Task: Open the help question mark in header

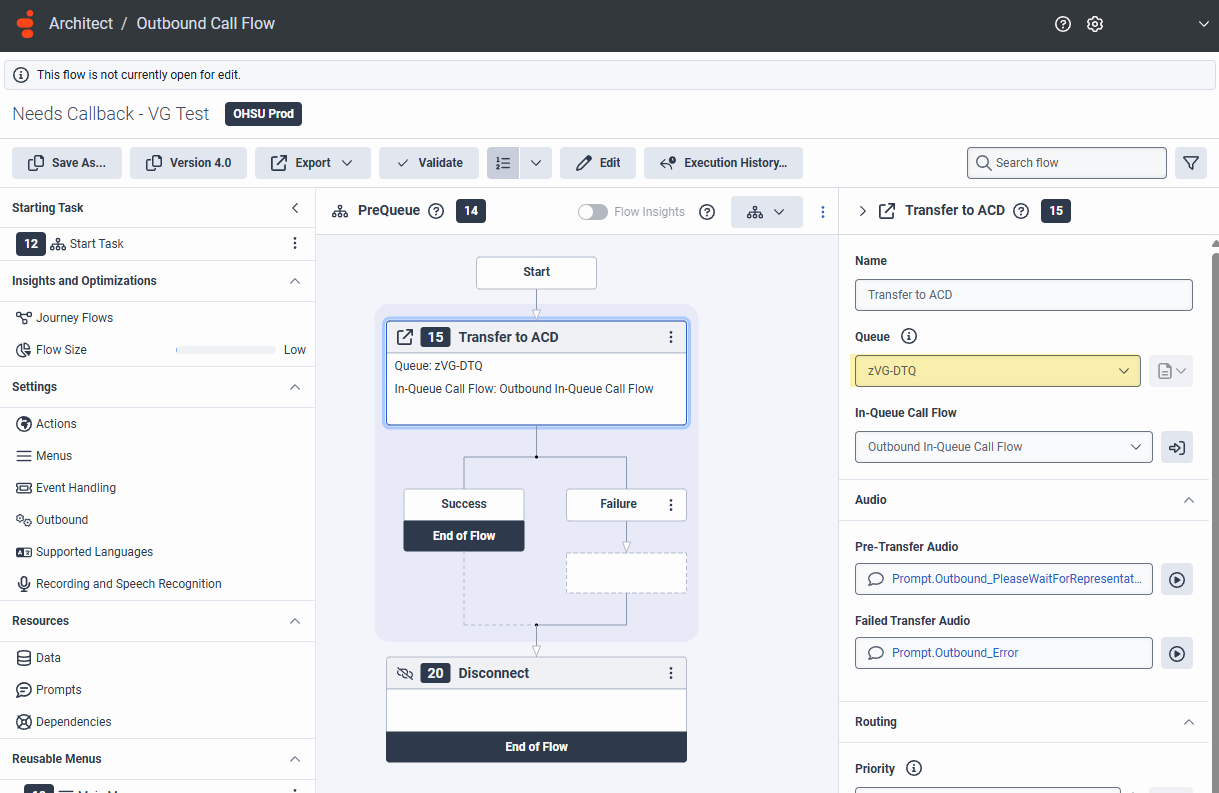Action: [x=1063, y=24]
